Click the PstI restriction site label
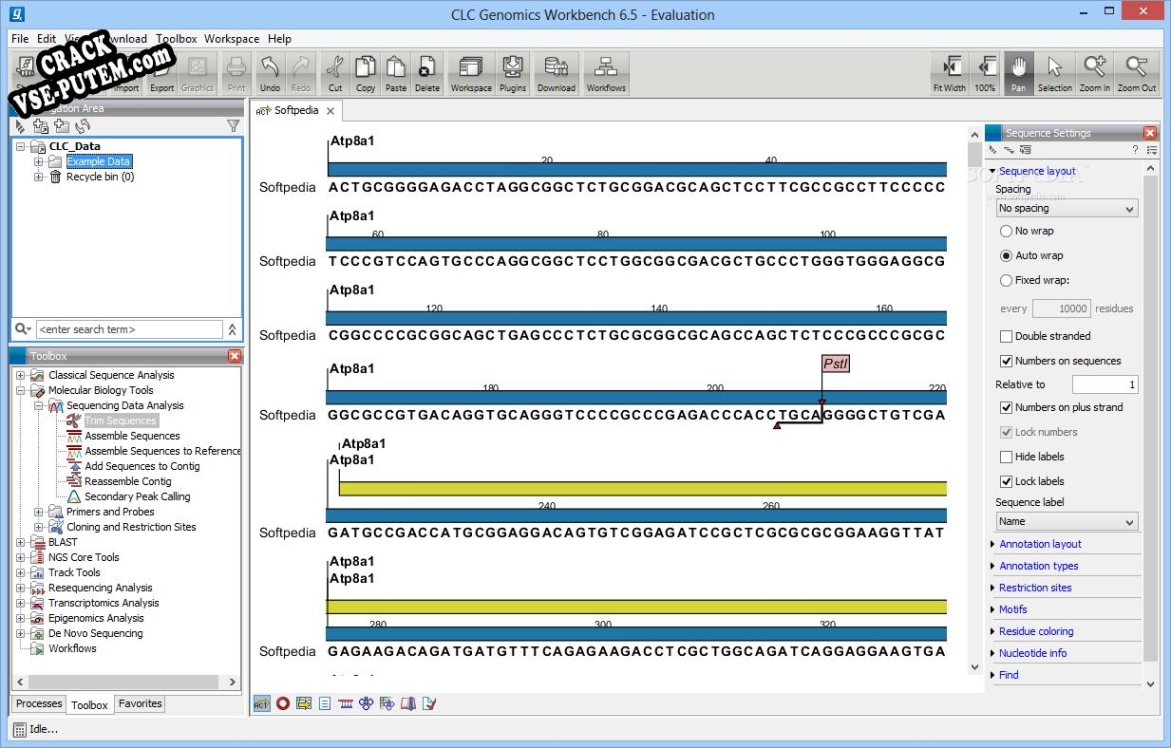This screenshot has width=1171, height=748. 835,364
